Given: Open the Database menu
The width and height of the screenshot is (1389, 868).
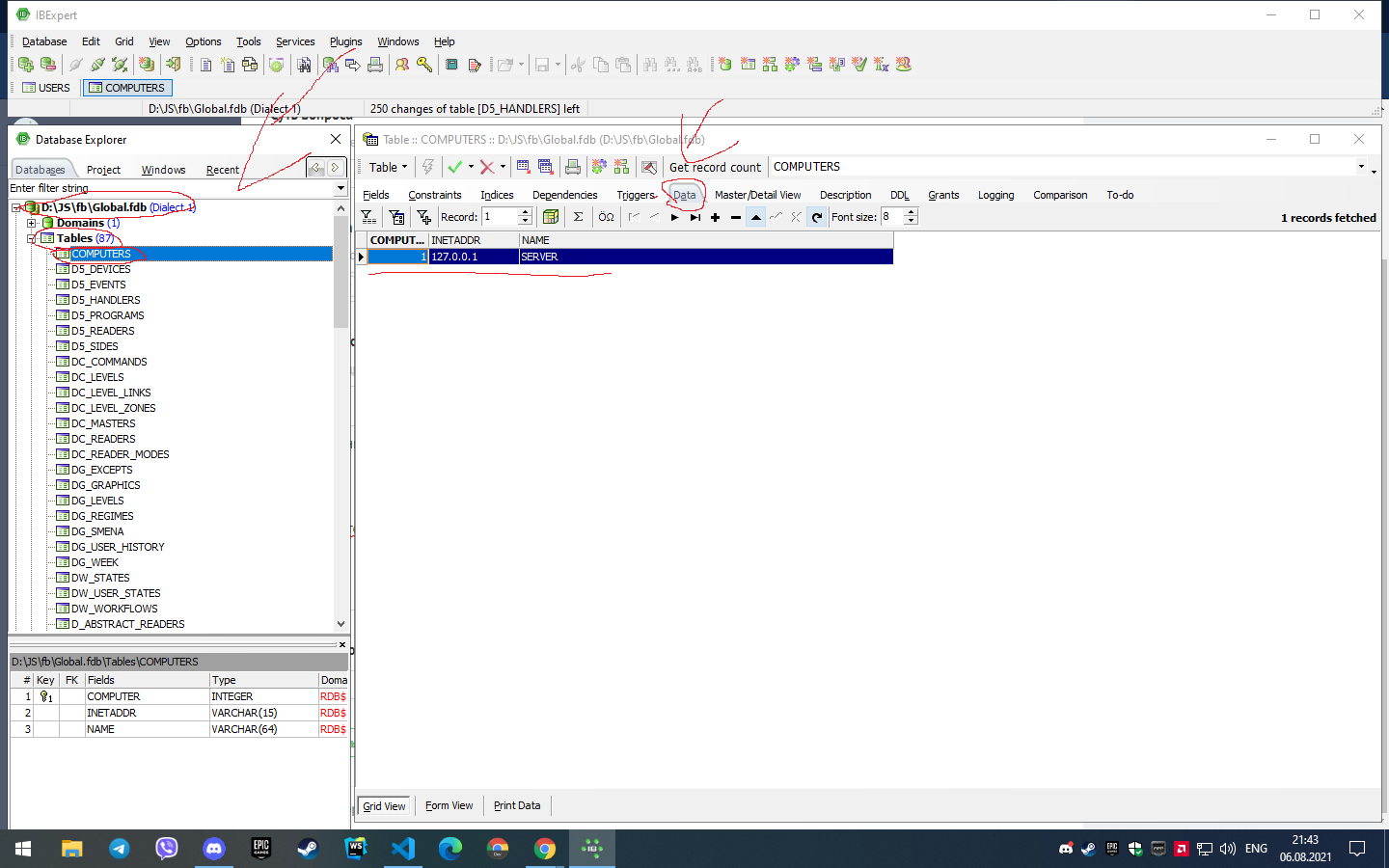Looking at the screenshot, I should click(x=44, y=41).
